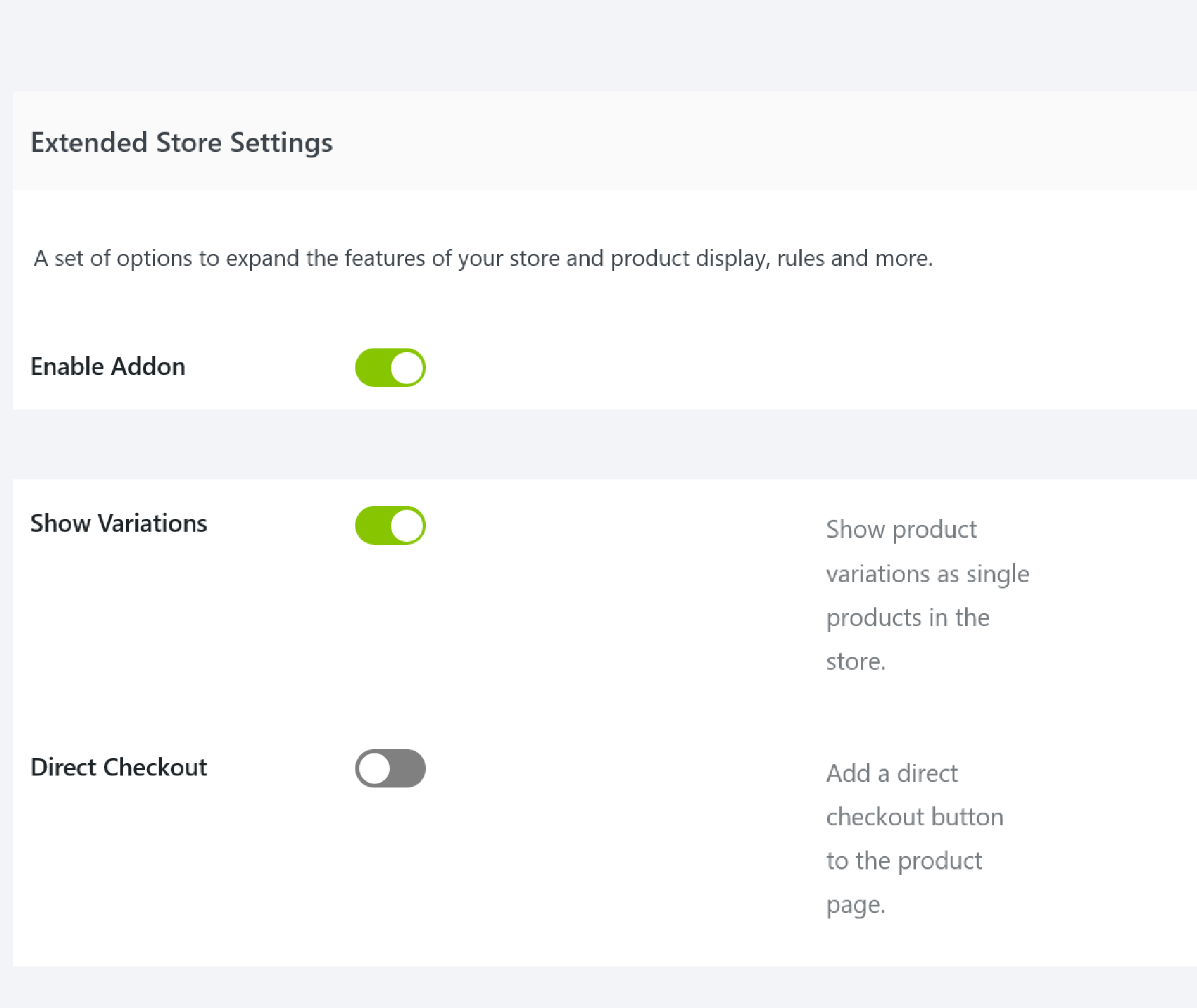
Task: Click the "Show product variations" help text
Action: click(x=901, y=530)
